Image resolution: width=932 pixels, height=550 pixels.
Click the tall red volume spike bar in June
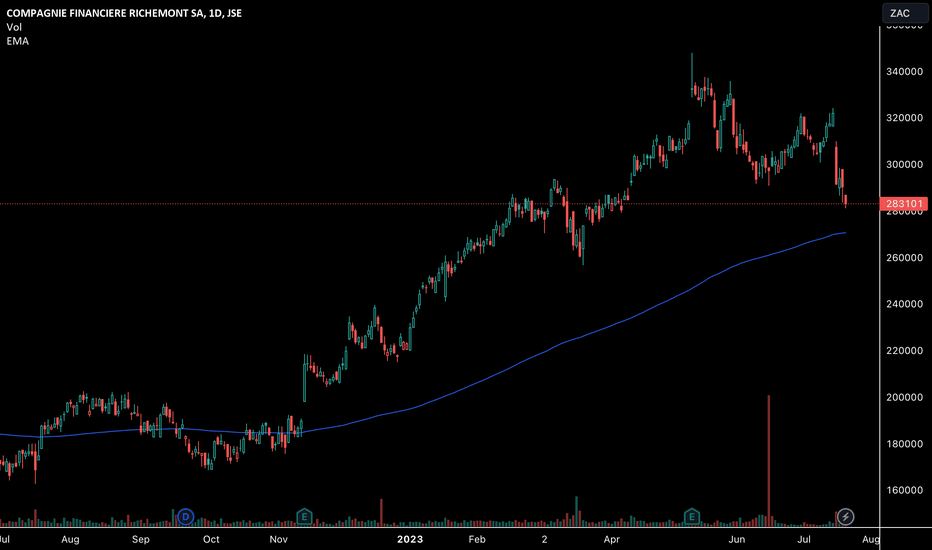tap(769, 461)
